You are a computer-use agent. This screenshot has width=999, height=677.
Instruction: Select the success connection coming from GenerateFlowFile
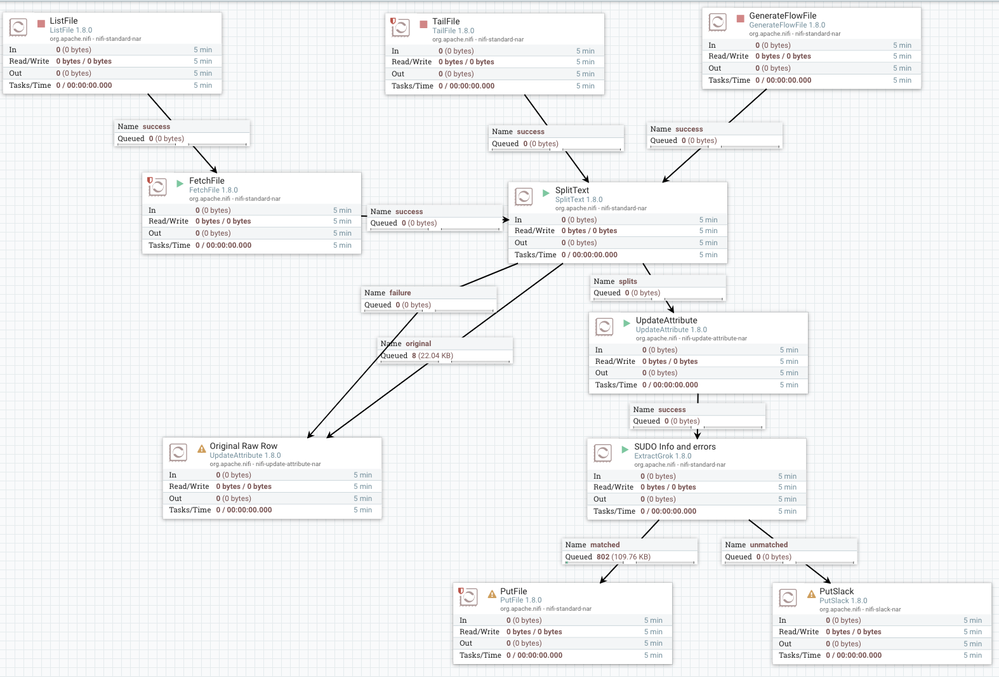click(x=715, y=134)
